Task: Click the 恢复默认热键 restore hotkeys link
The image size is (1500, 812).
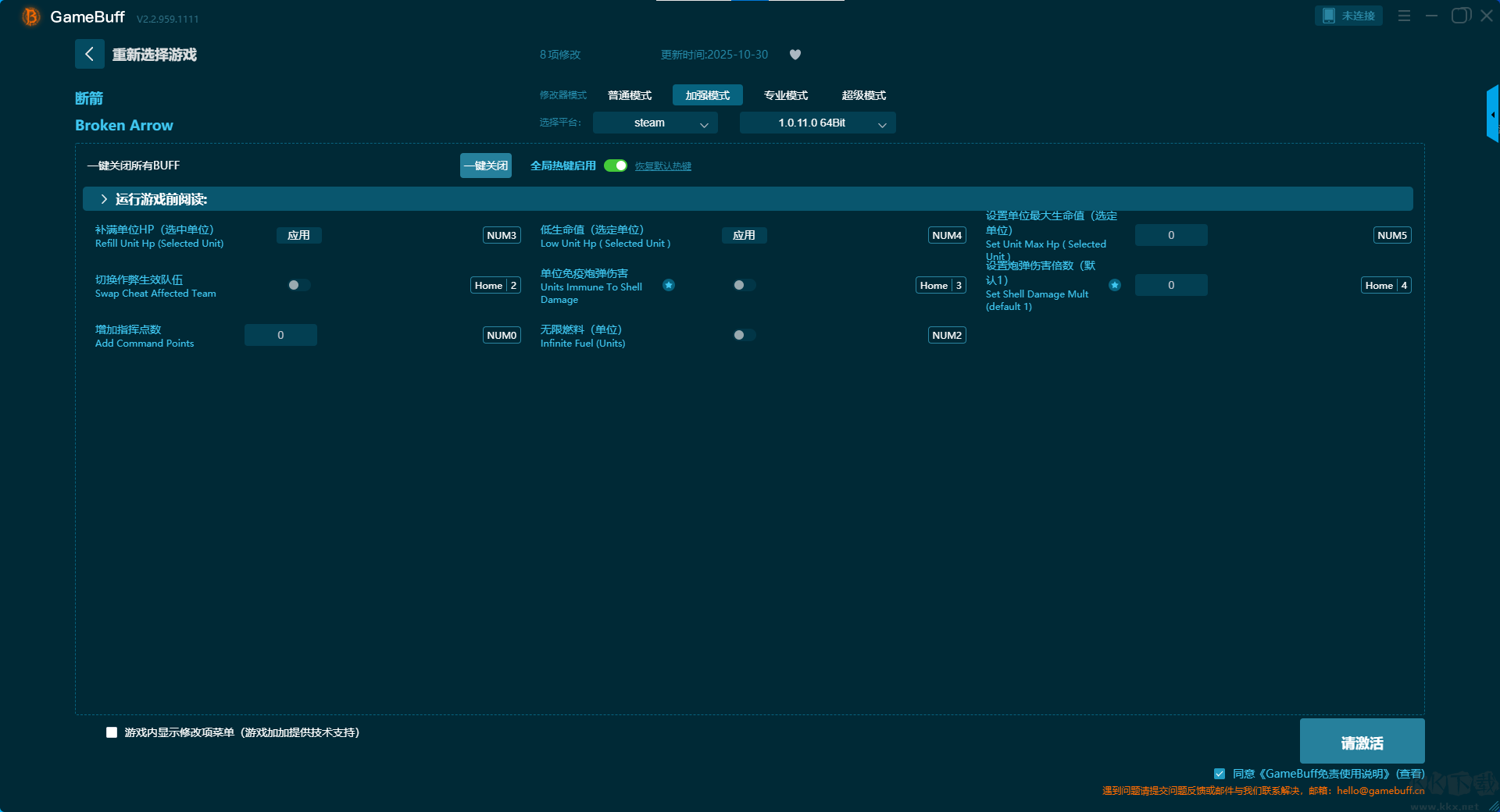Action: (662, 166)
